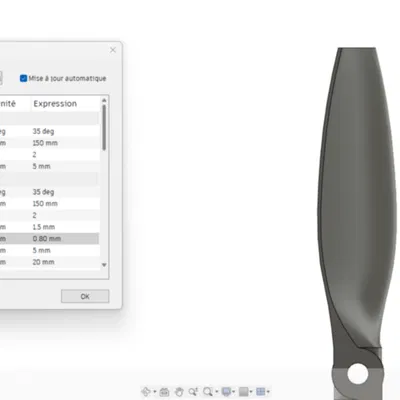Screen dimensions: 400x400
Task: Select the Zoom tool with plus sign
Action: (x=193, y=392)
